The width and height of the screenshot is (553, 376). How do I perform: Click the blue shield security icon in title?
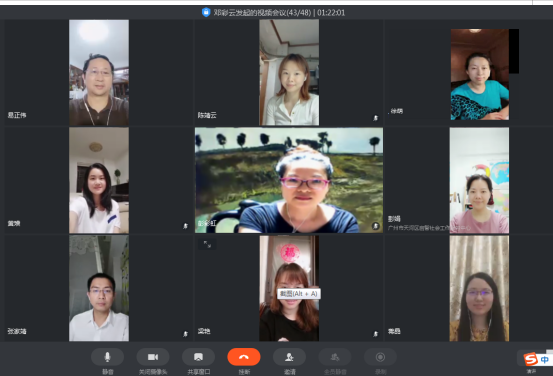(x=206, y=12)
